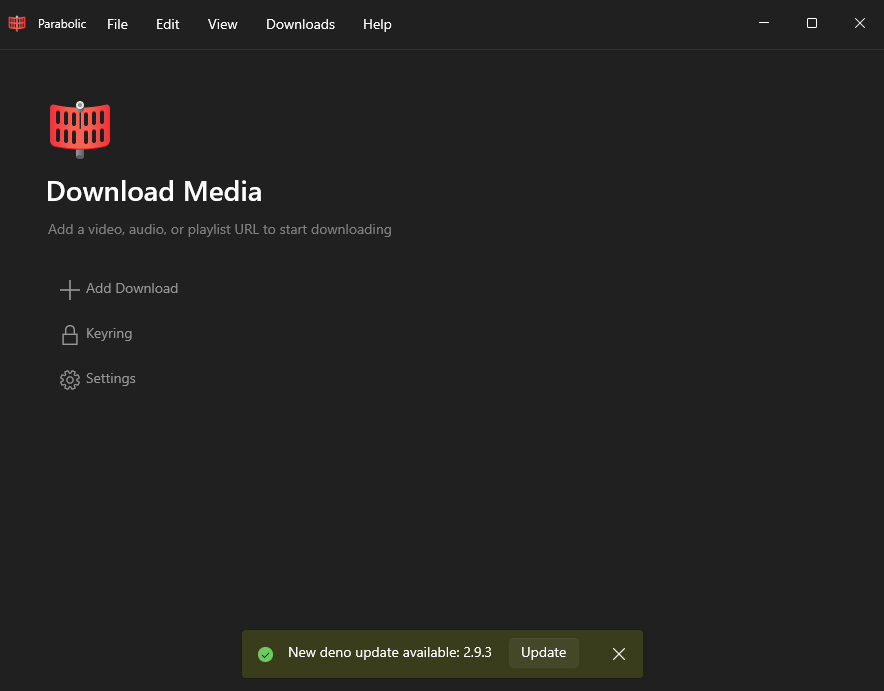Open the File menu
Viewport: 884px width, 691px height.
tap(117, 24)
